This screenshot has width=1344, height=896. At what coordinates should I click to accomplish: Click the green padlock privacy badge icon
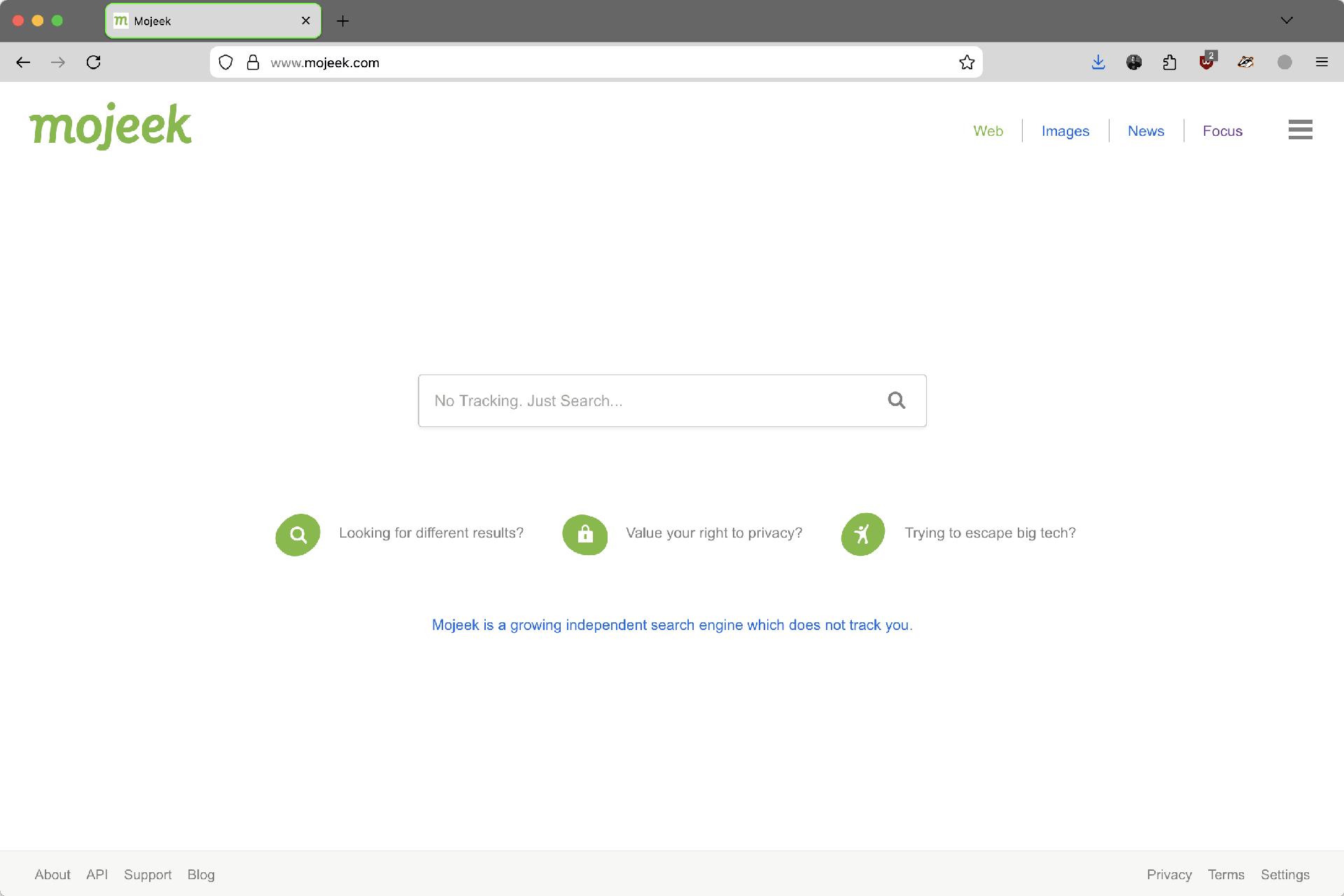click(584, 534)
